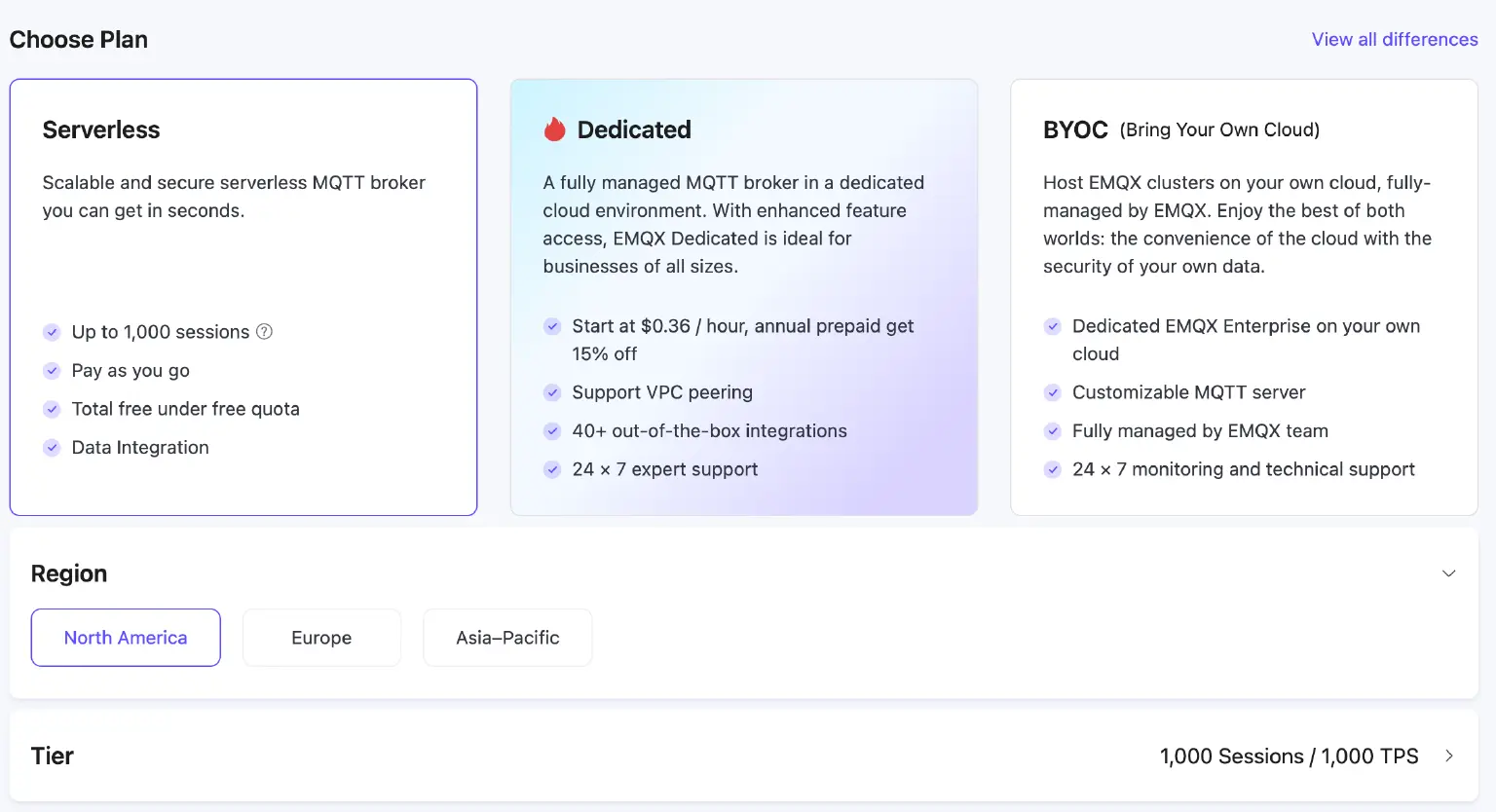Click the flame icon beside Dedicated
1496x812 pixels.
pos(554,129)
